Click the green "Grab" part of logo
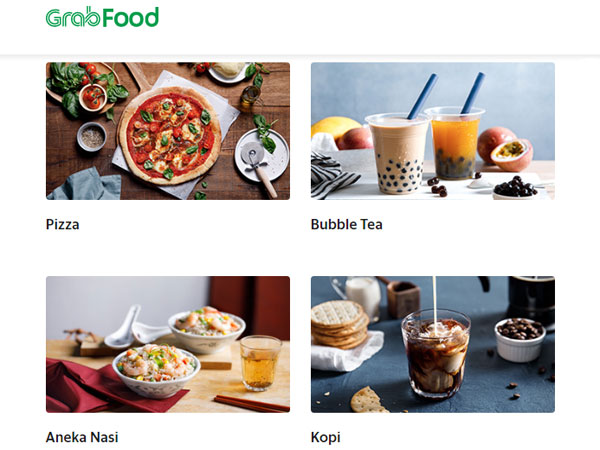 (x=72, y=18)
